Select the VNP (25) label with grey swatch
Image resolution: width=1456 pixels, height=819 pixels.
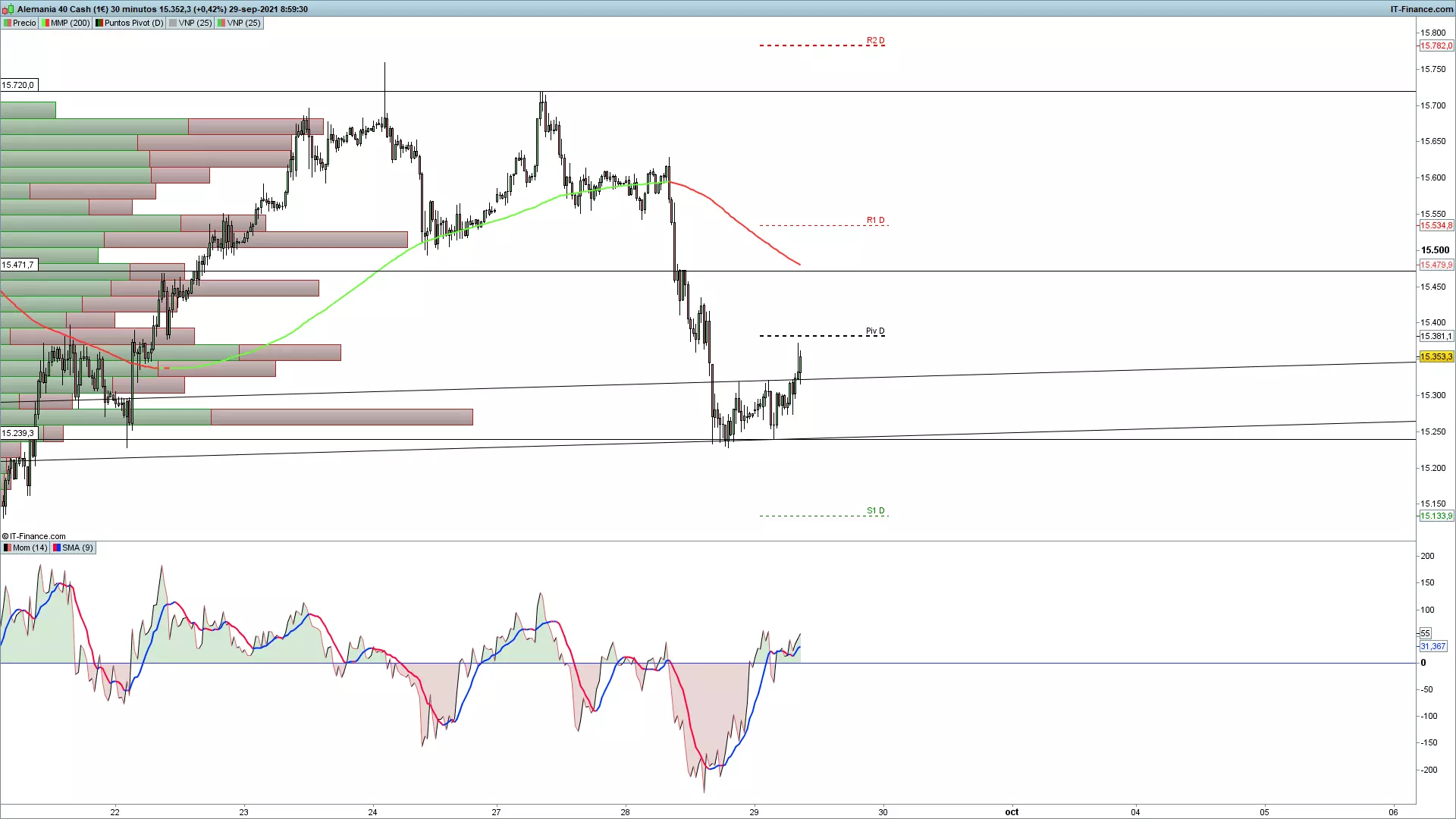pyautogui.click(x=191, y=23)
